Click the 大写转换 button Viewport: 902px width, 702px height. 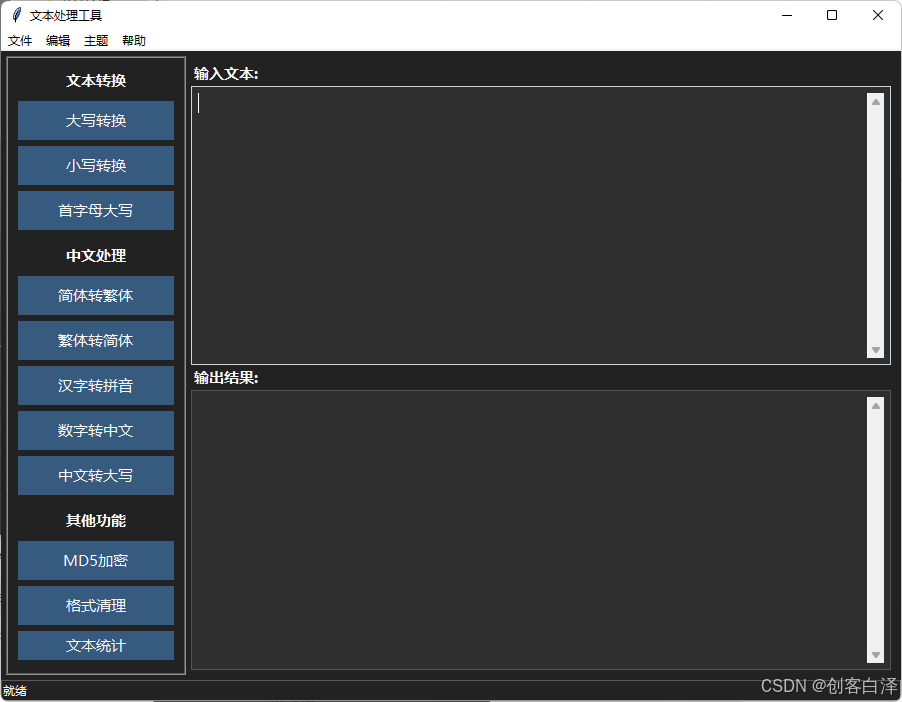tap(95, 120)
